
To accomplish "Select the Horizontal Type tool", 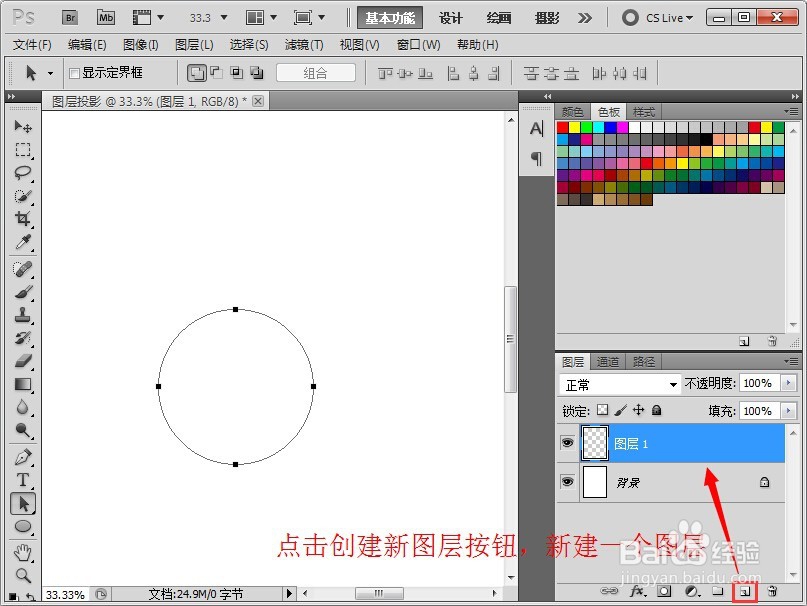I will (x=23, y=480).
